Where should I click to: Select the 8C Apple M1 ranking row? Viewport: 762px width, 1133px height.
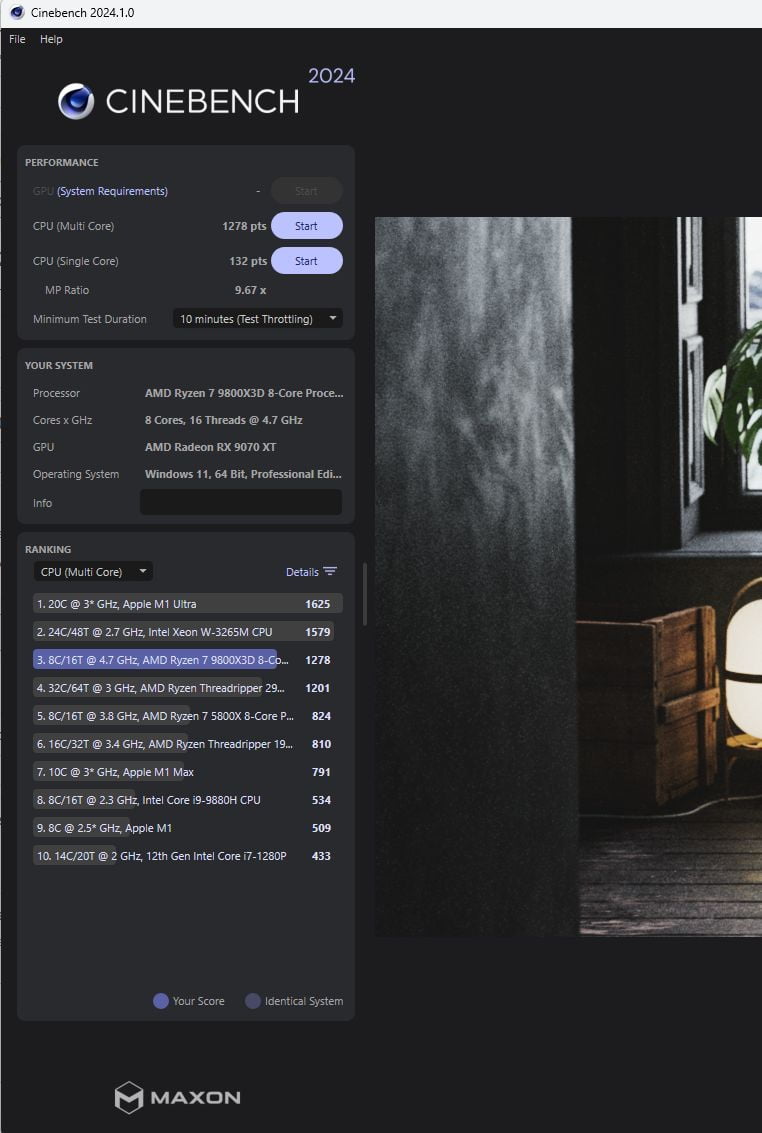click(188, 828)
